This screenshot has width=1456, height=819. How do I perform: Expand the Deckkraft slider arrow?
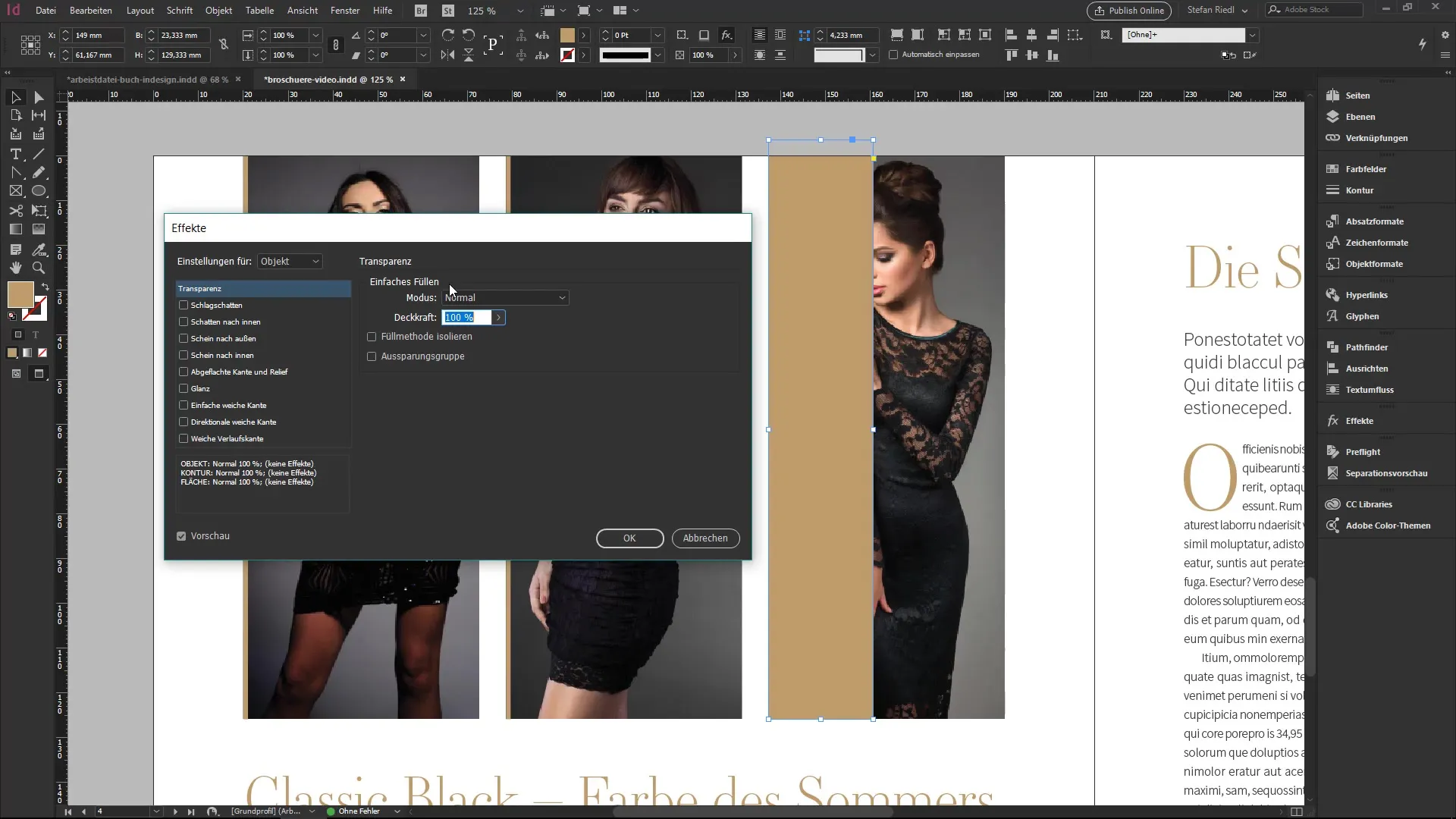click(498, 318)
